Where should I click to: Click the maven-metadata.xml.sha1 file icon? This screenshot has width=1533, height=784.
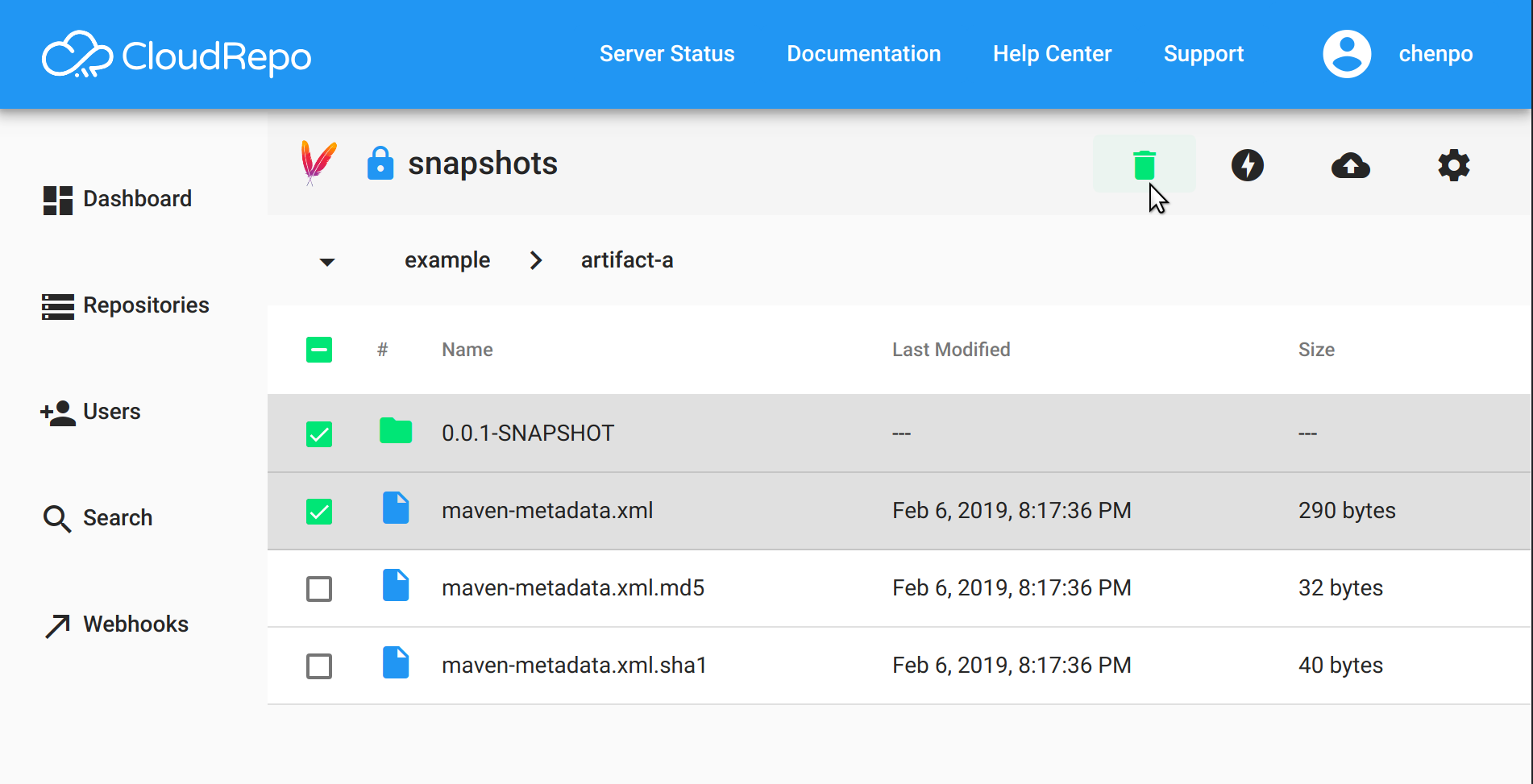tap(396, 663)
